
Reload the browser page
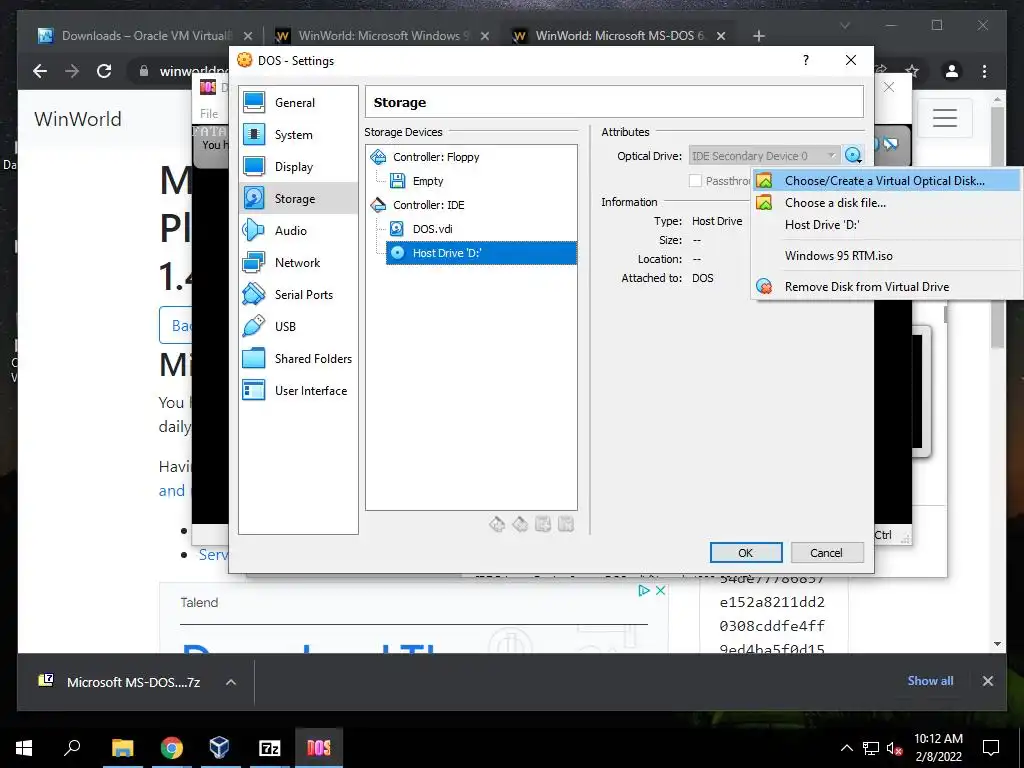(x=104, y=71)
